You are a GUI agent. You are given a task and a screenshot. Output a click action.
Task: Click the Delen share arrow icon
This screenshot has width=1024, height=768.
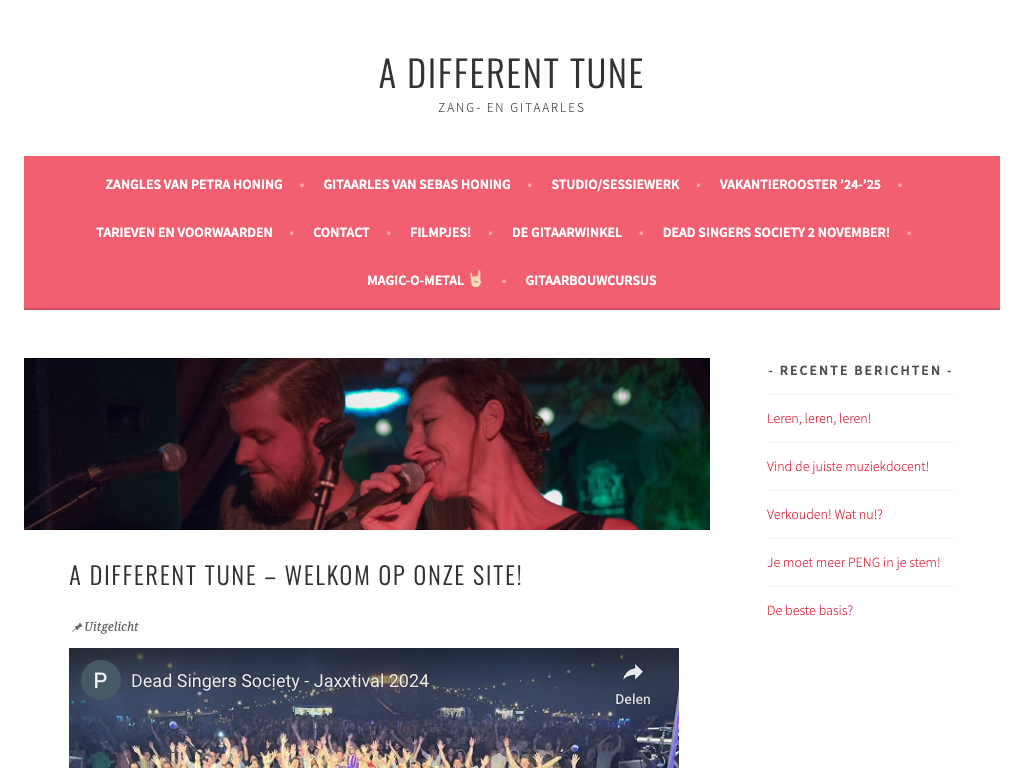click(x=633, y=673)
